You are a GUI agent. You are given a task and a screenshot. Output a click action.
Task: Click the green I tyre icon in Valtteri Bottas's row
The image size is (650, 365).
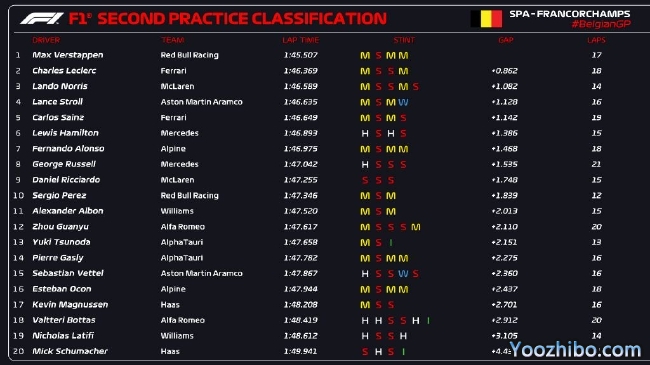coord(428,320)
